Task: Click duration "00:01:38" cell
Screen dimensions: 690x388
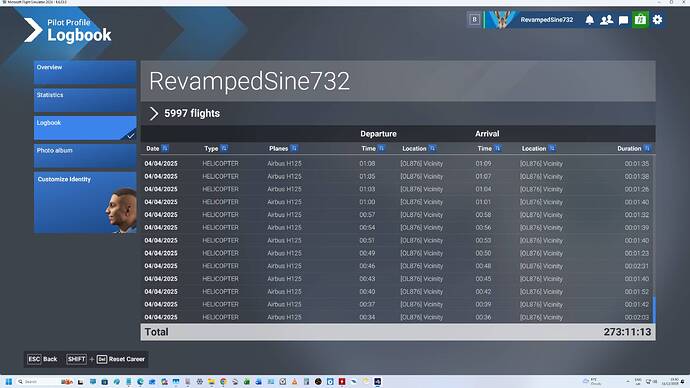Action: [x=637, y=176]
